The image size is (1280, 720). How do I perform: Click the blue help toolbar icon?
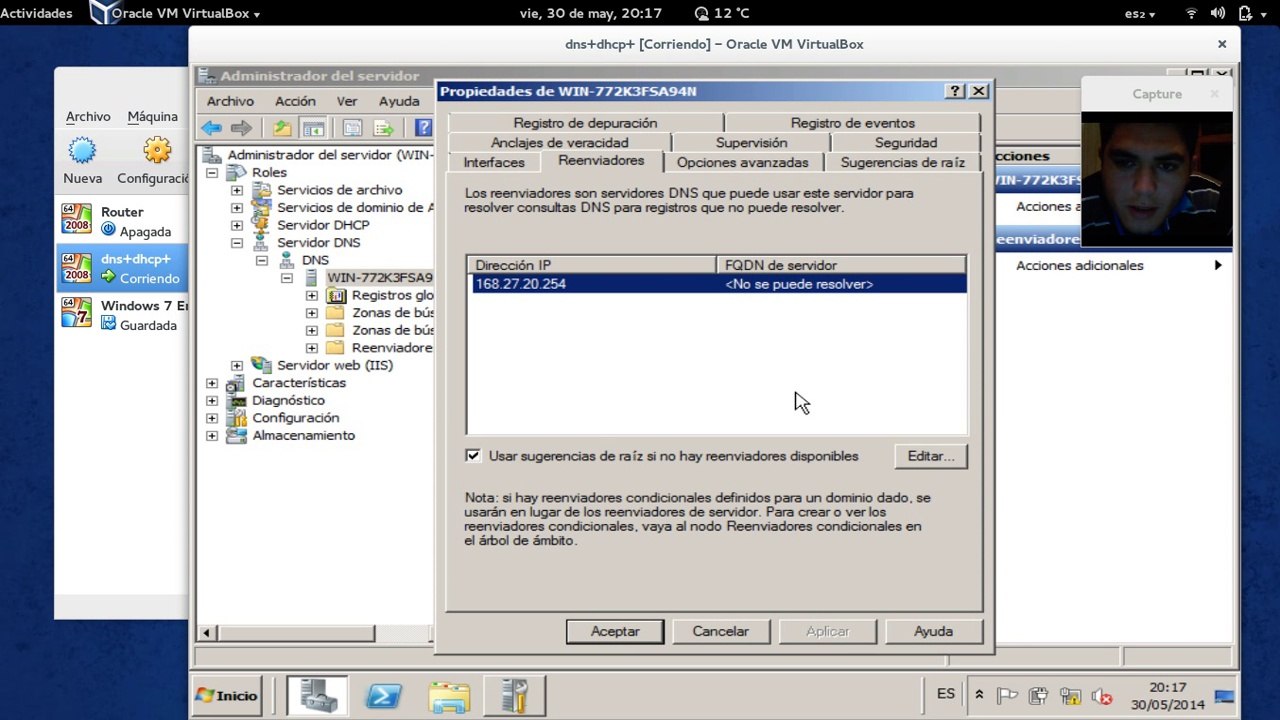point(423,128)
